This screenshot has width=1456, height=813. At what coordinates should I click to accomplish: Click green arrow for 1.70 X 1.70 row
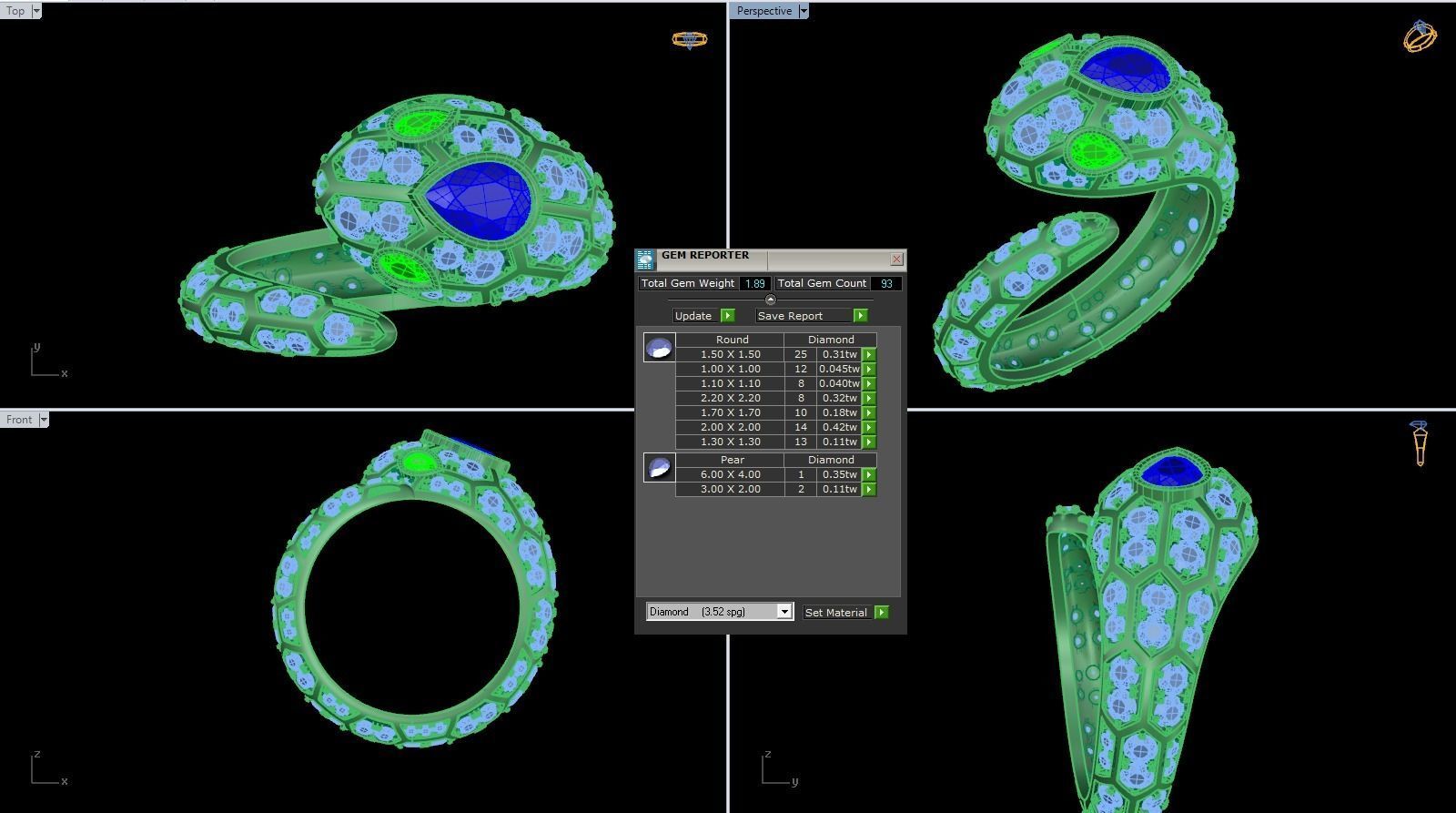(869, 412)
